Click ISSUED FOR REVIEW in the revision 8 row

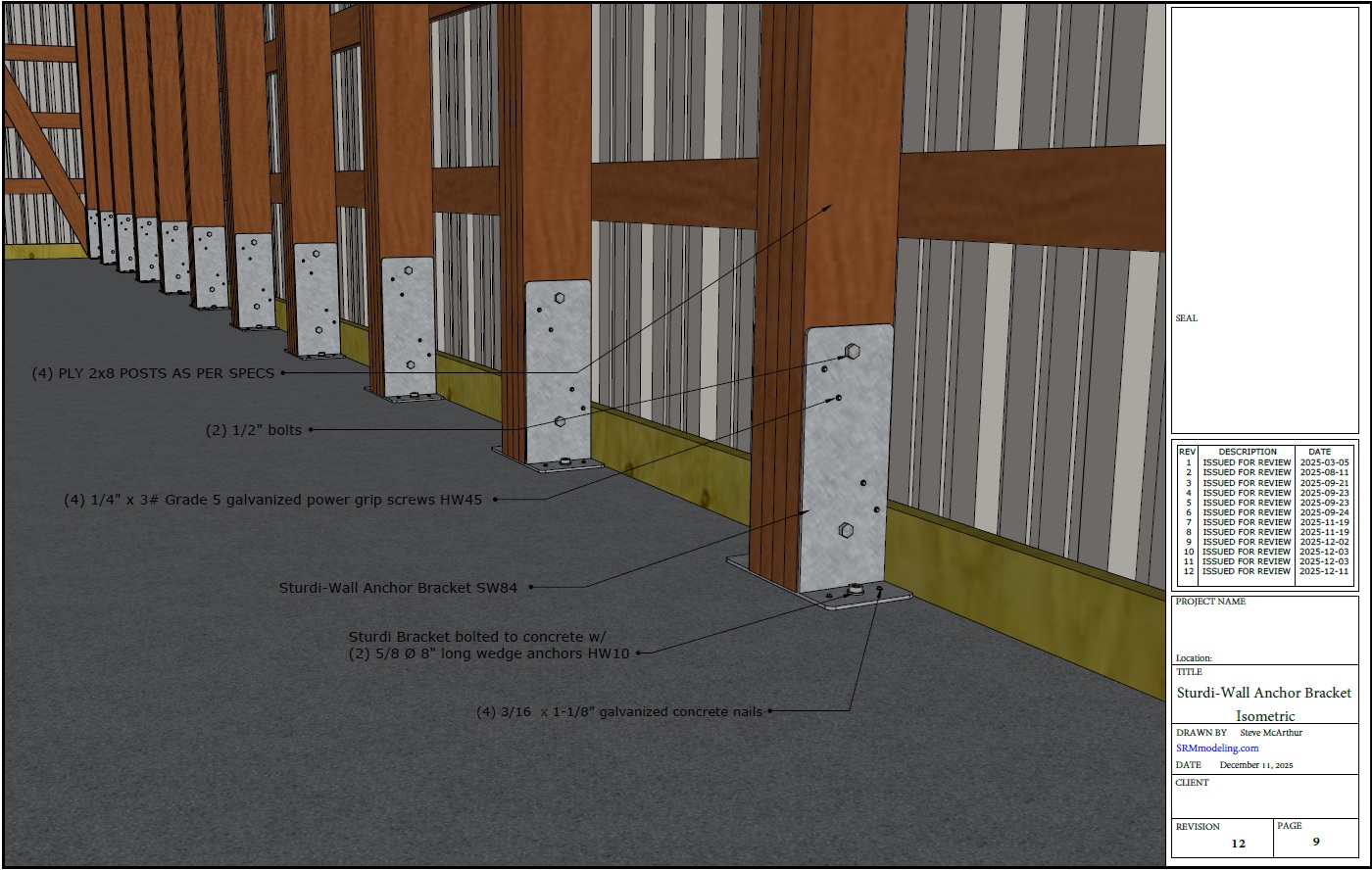click(x=1247, y=532)
